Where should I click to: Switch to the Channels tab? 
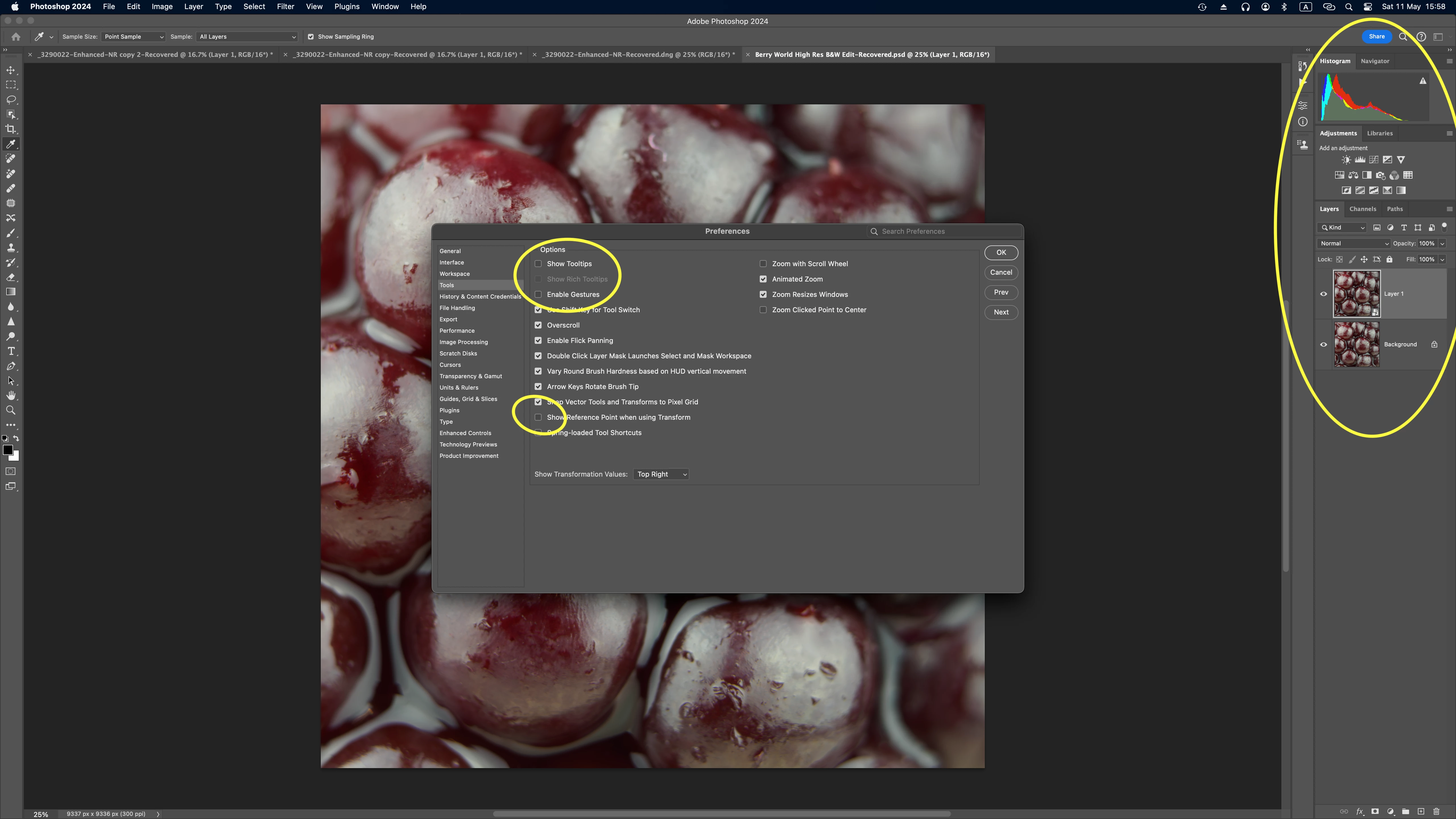[x=1362, y=209]
